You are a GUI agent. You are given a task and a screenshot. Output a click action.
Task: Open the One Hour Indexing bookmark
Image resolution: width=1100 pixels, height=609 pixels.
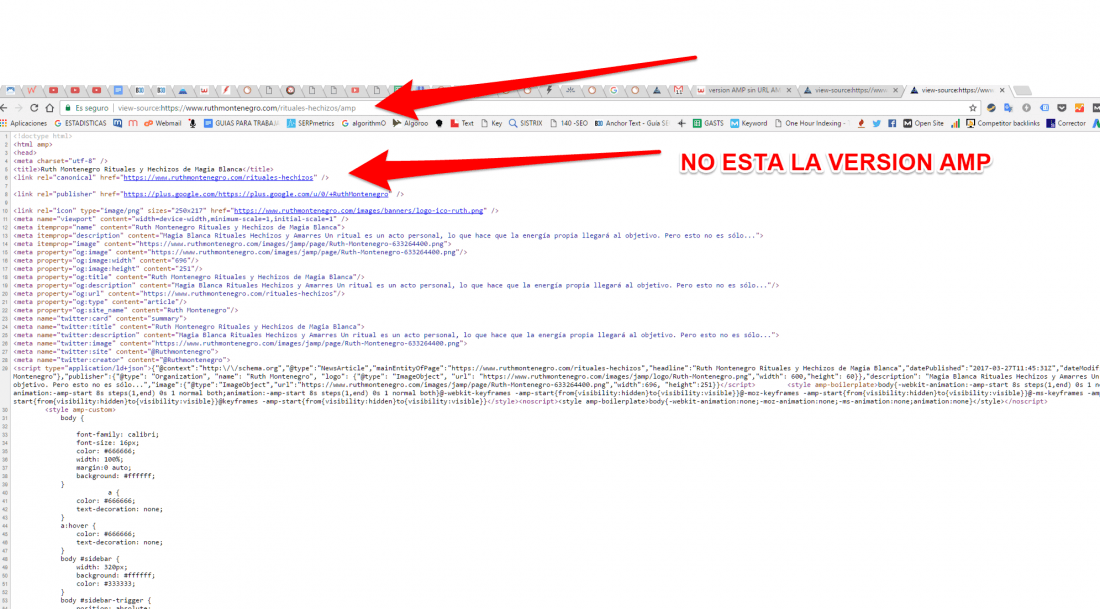coord(811,123)
